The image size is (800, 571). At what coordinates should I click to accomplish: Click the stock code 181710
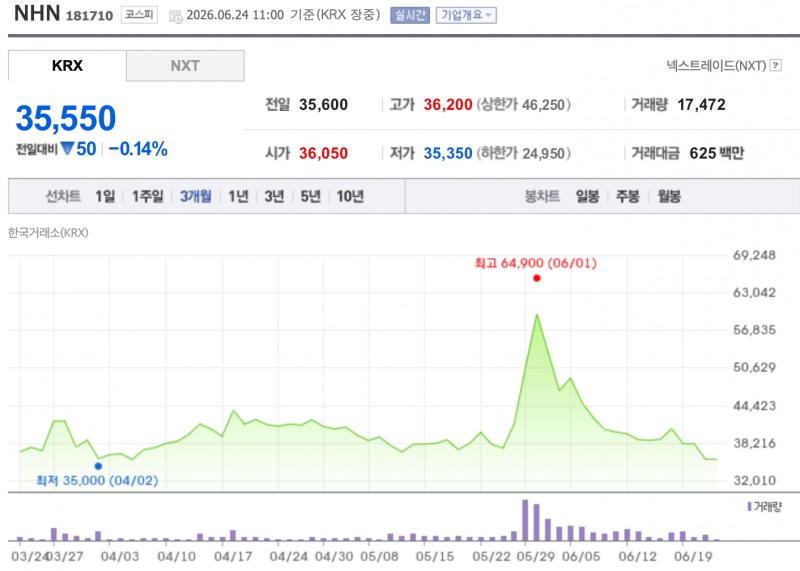[89, 16]
